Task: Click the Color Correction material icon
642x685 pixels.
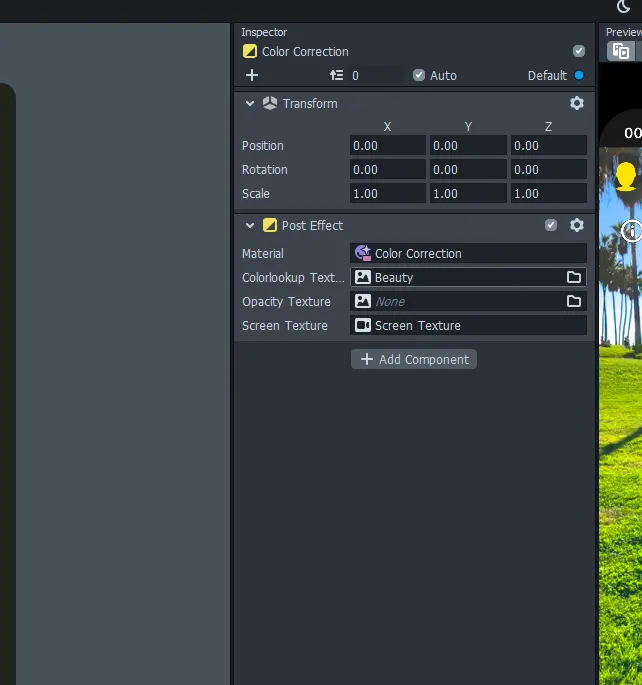Action: coord(362,253)
